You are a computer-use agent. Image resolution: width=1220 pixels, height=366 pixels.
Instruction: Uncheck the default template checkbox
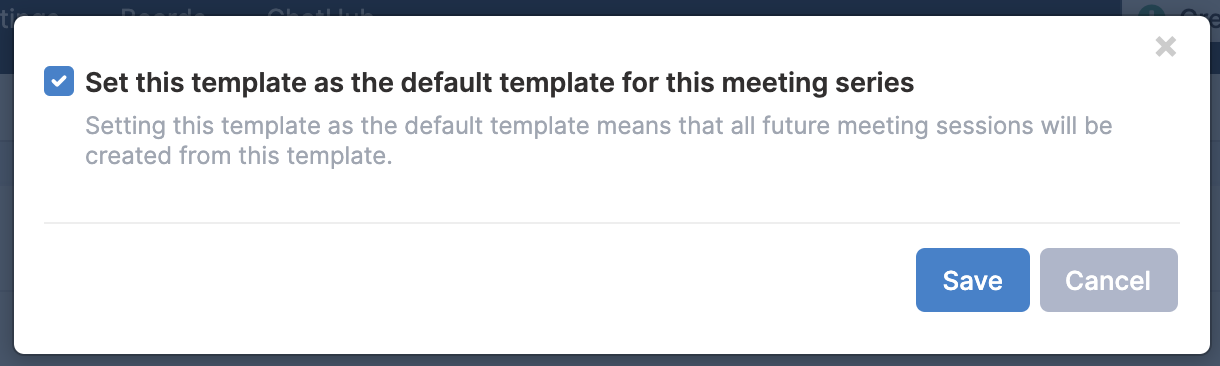(59, 81)
